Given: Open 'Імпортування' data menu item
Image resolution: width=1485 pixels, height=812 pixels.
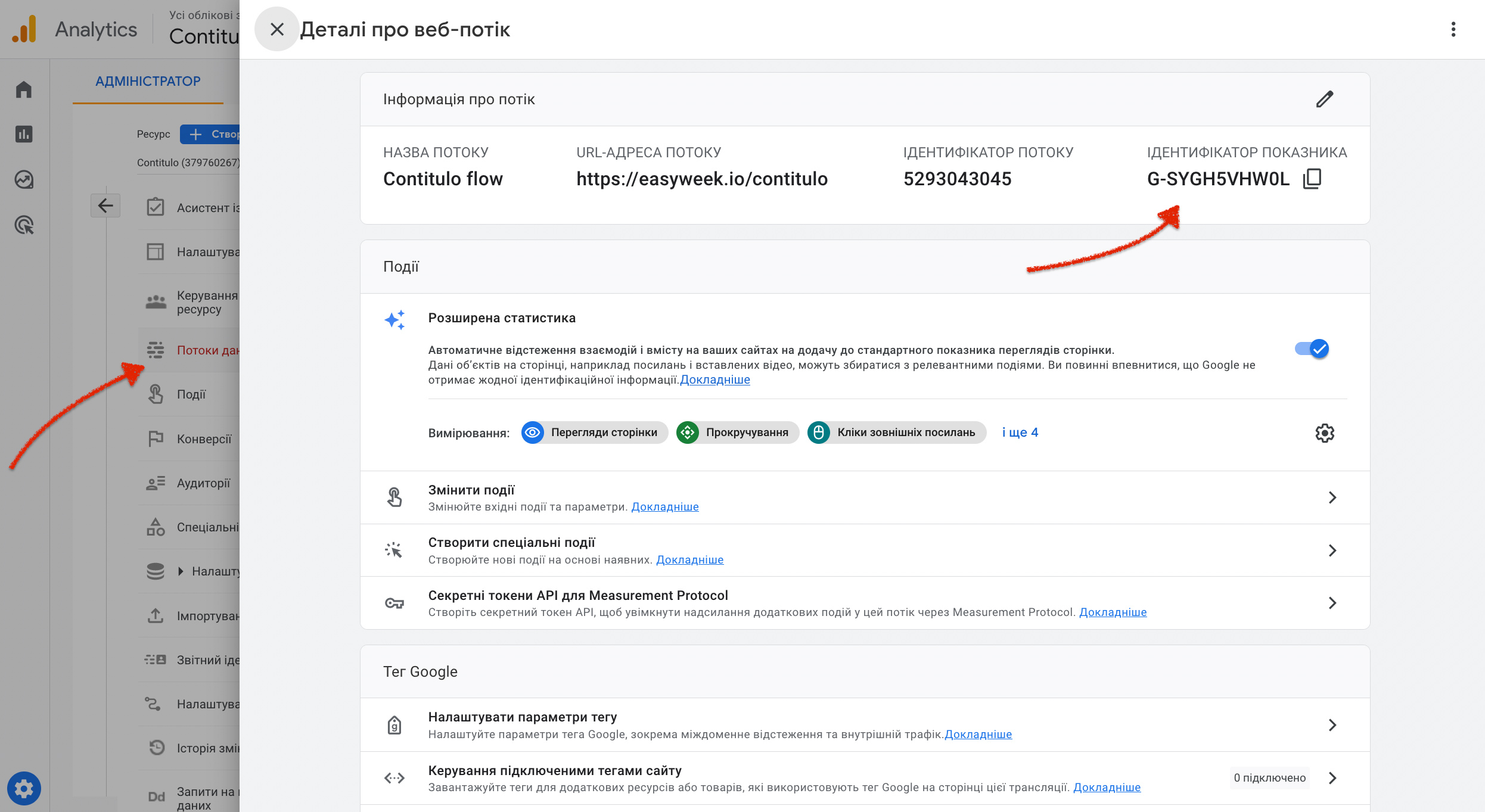Looking at the screenshot, I should [189, 615].
